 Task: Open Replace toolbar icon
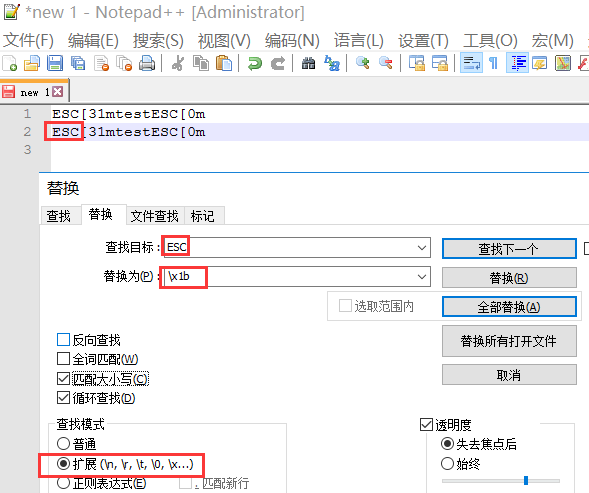(x=332, y=63)
